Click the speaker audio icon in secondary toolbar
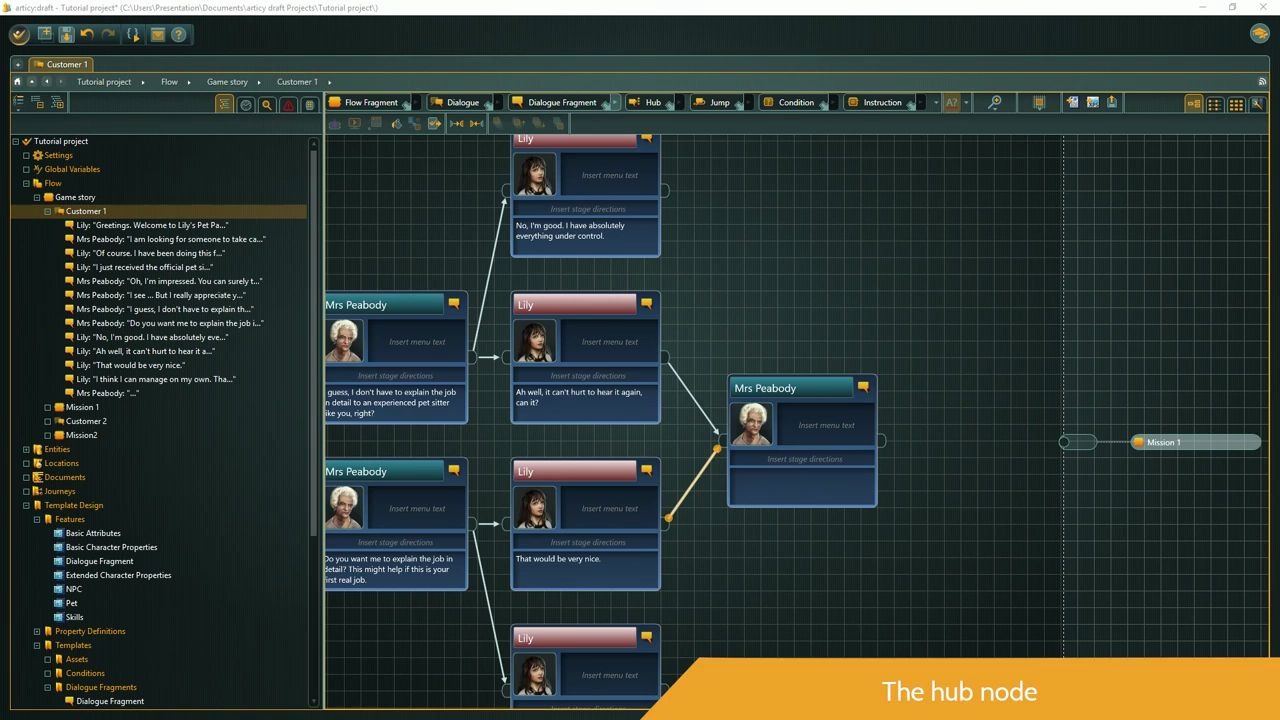Screen dimensions: 1280x720 (396, 123)
